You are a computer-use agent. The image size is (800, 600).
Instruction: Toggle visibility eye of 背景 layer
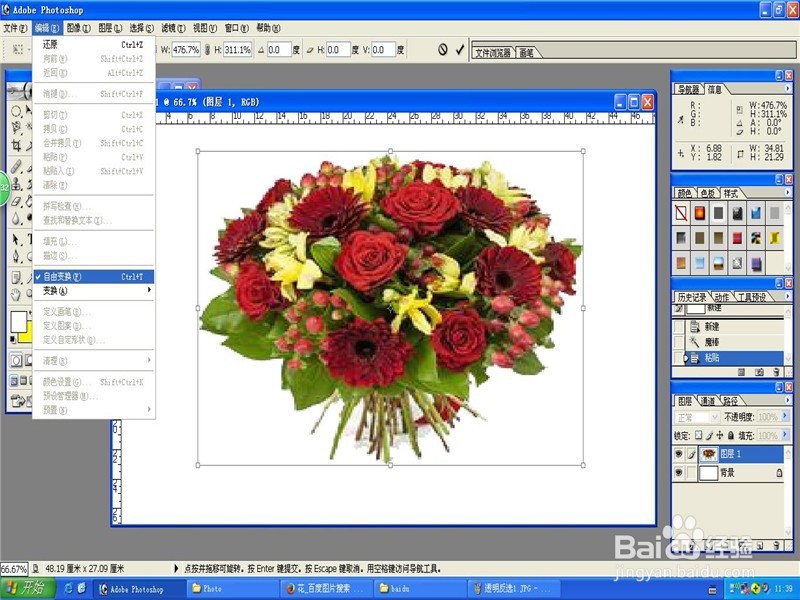point(679,473)
